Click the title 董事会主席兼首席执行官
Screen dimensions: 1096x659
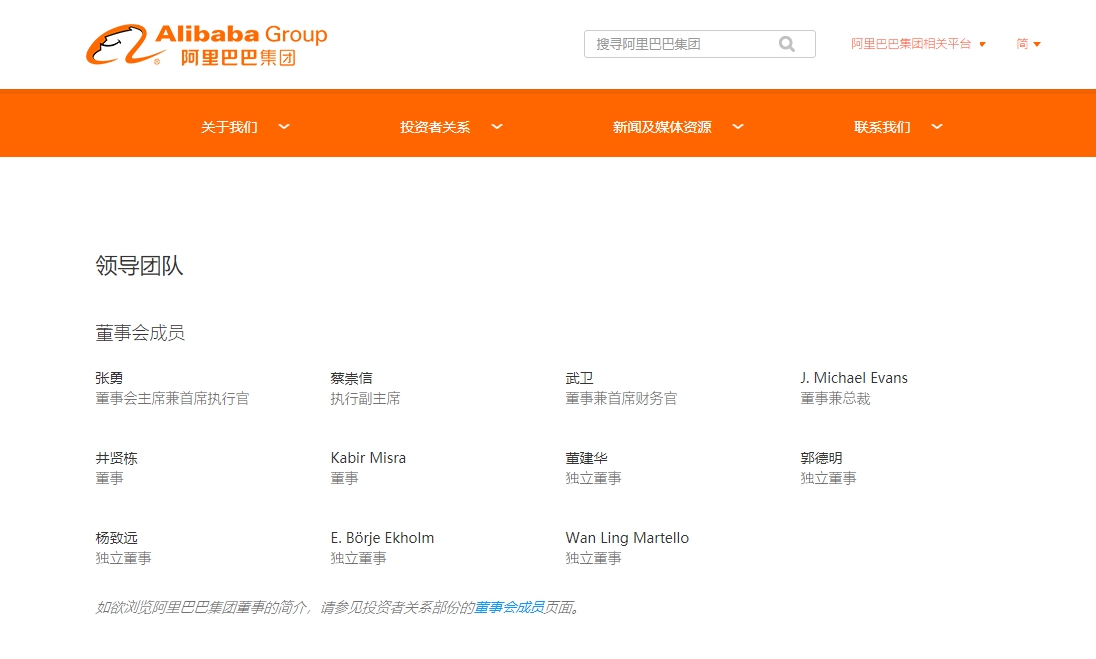point(172,398)
